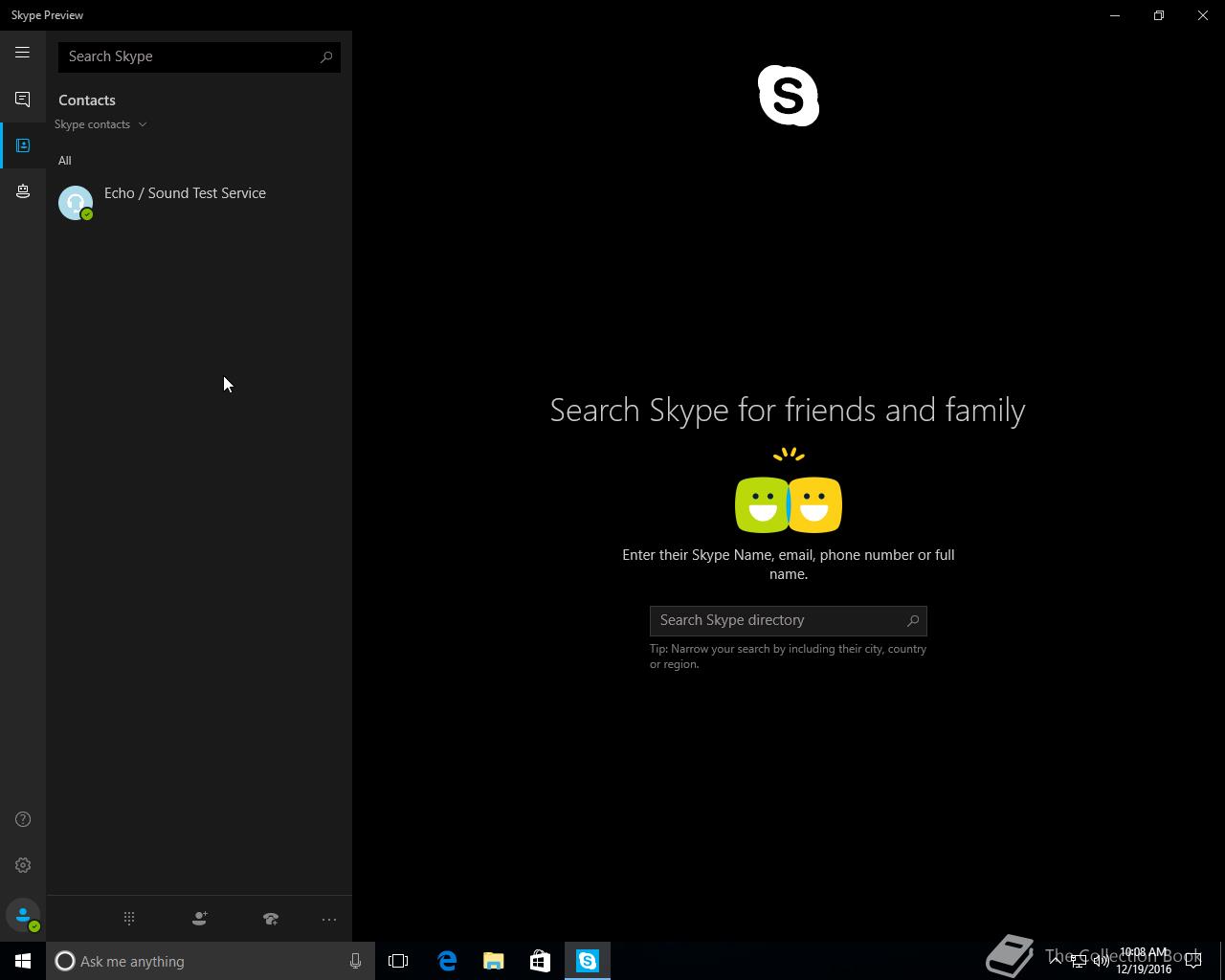The height and width of the screenshot is (980, 1225).
Task: Show hidden system tray icons
Action: click(x=1055, y=961)
